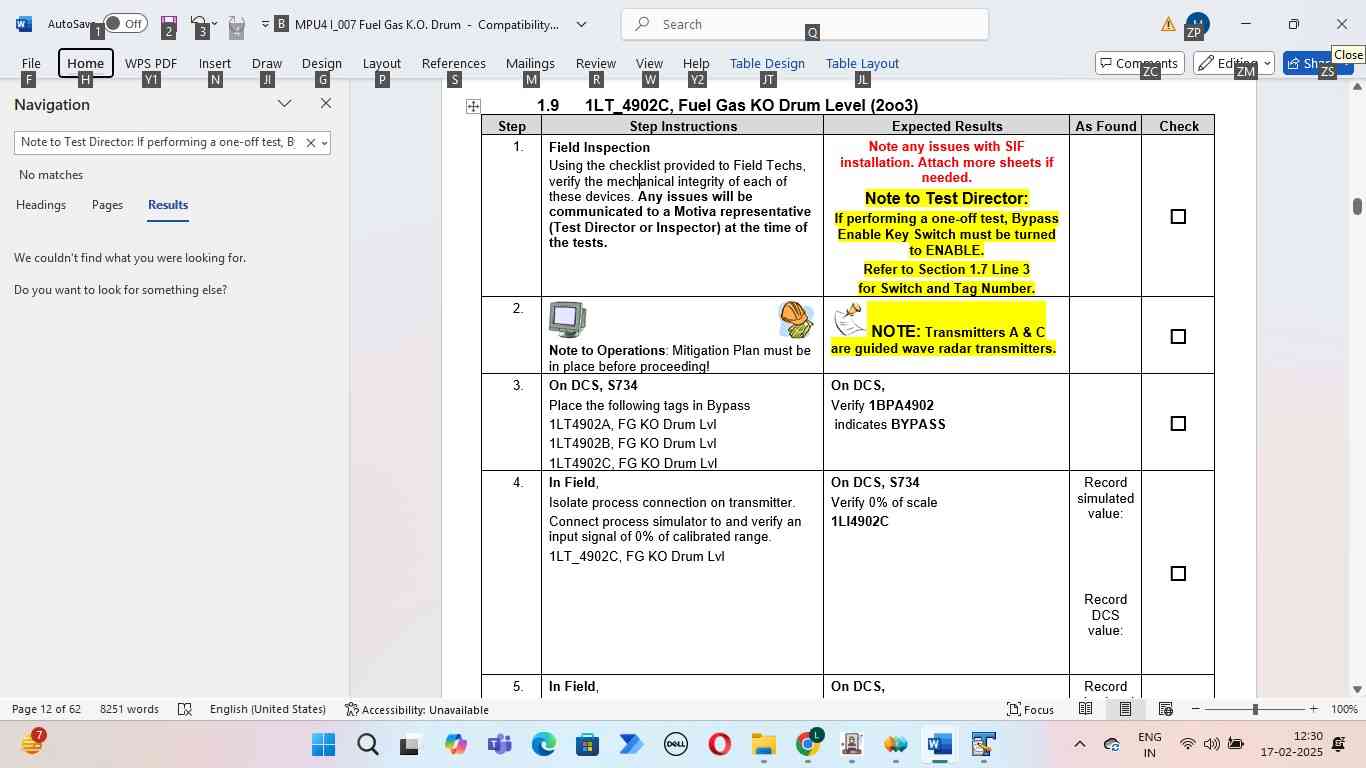Check the box for step 4
1366x768 pixels.
pos(1178,573)
